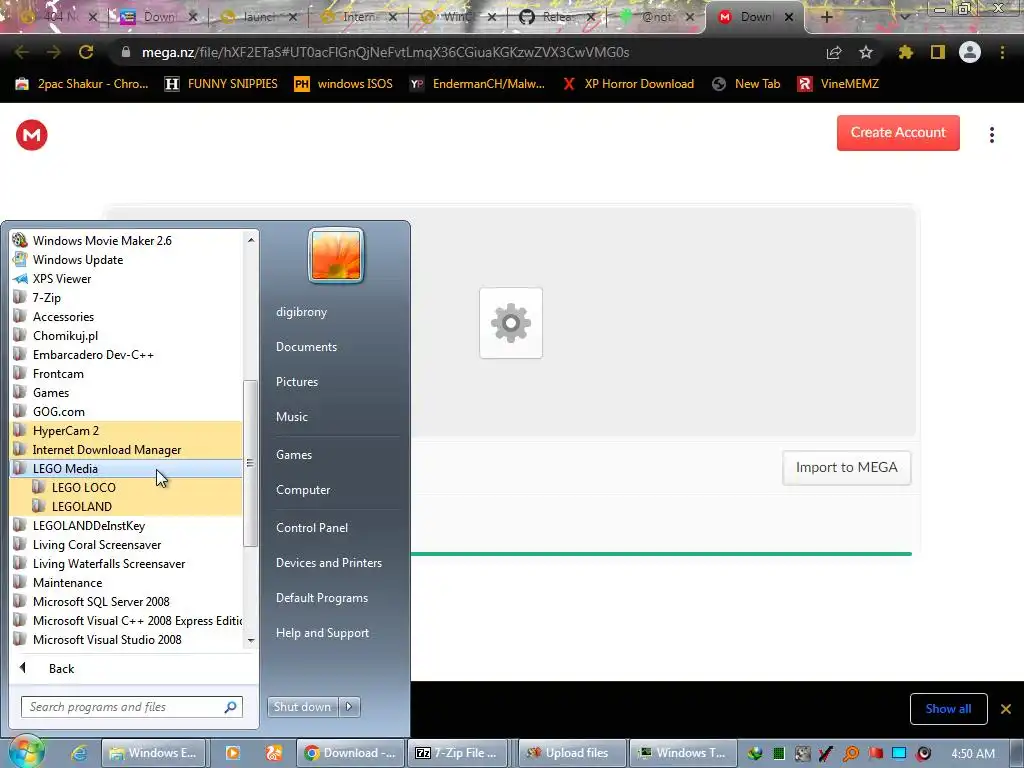Bookmark this page with the star icon
The height and width of the screenshot is (768, 1024).
tap(865, 52)
